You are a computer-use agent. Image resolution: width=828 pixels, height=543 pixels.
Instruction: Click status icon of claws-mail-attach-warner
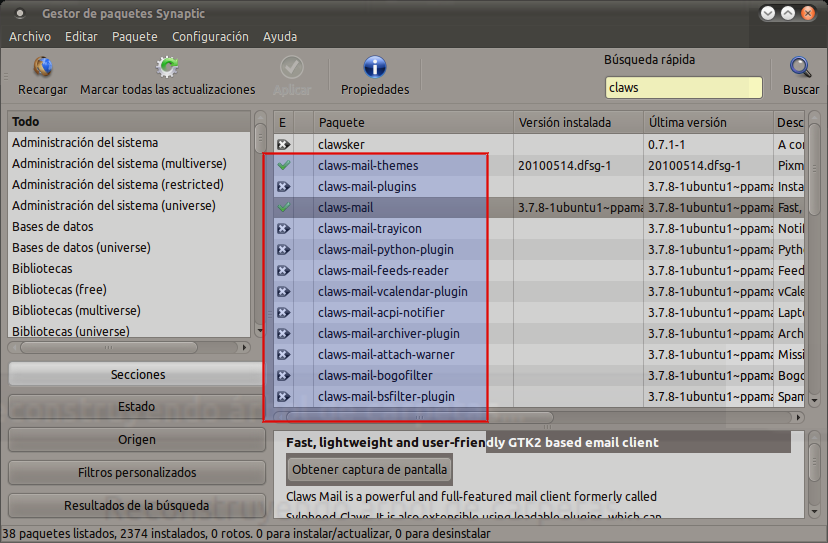pyautogui.click(x=284, y=354)
